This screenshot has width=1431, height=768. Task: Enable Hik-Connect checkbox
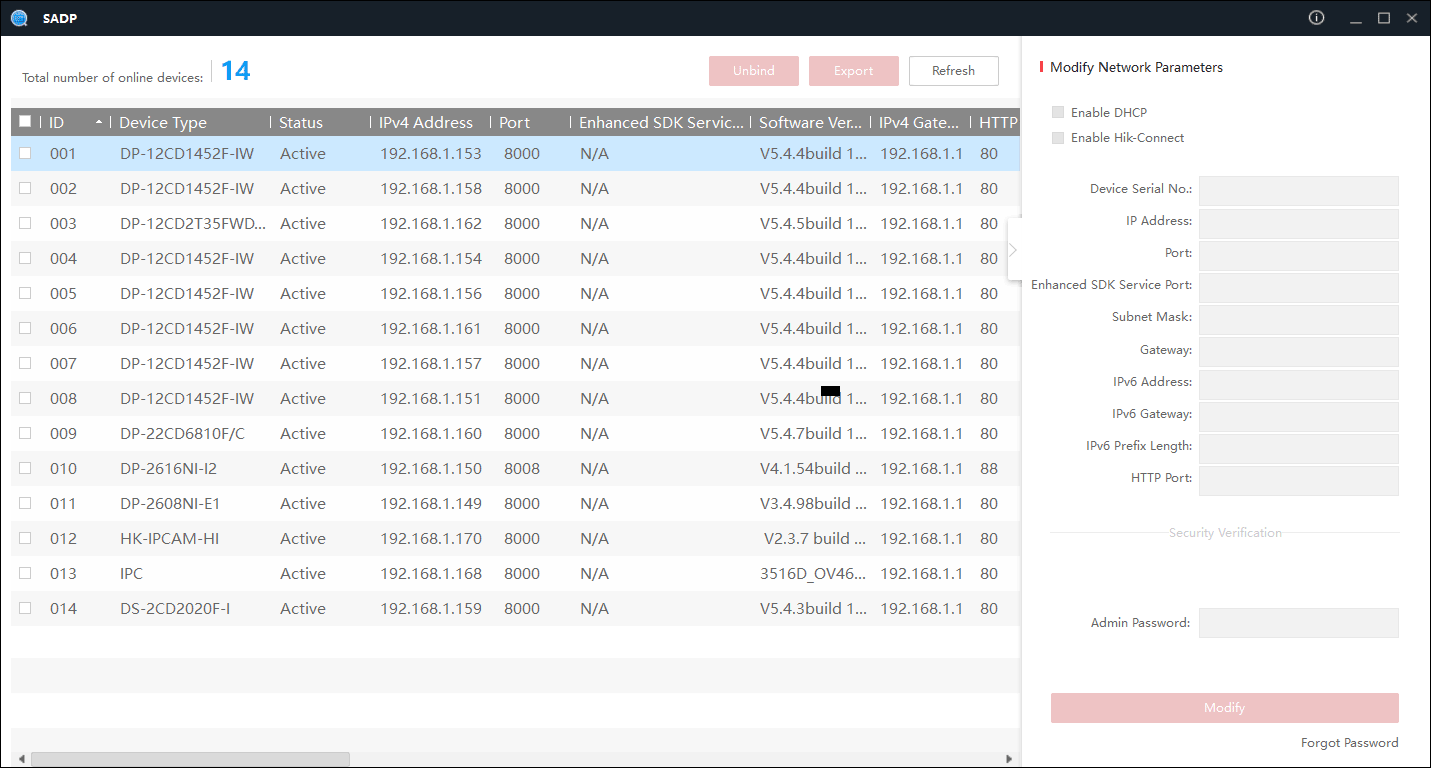1058,137
